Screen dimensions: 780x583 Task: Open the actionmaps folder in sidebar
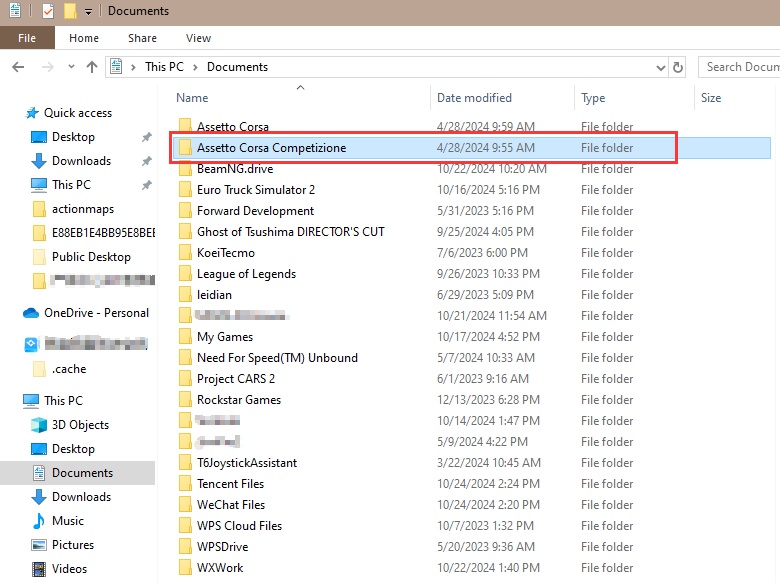[x=83, y=209]
